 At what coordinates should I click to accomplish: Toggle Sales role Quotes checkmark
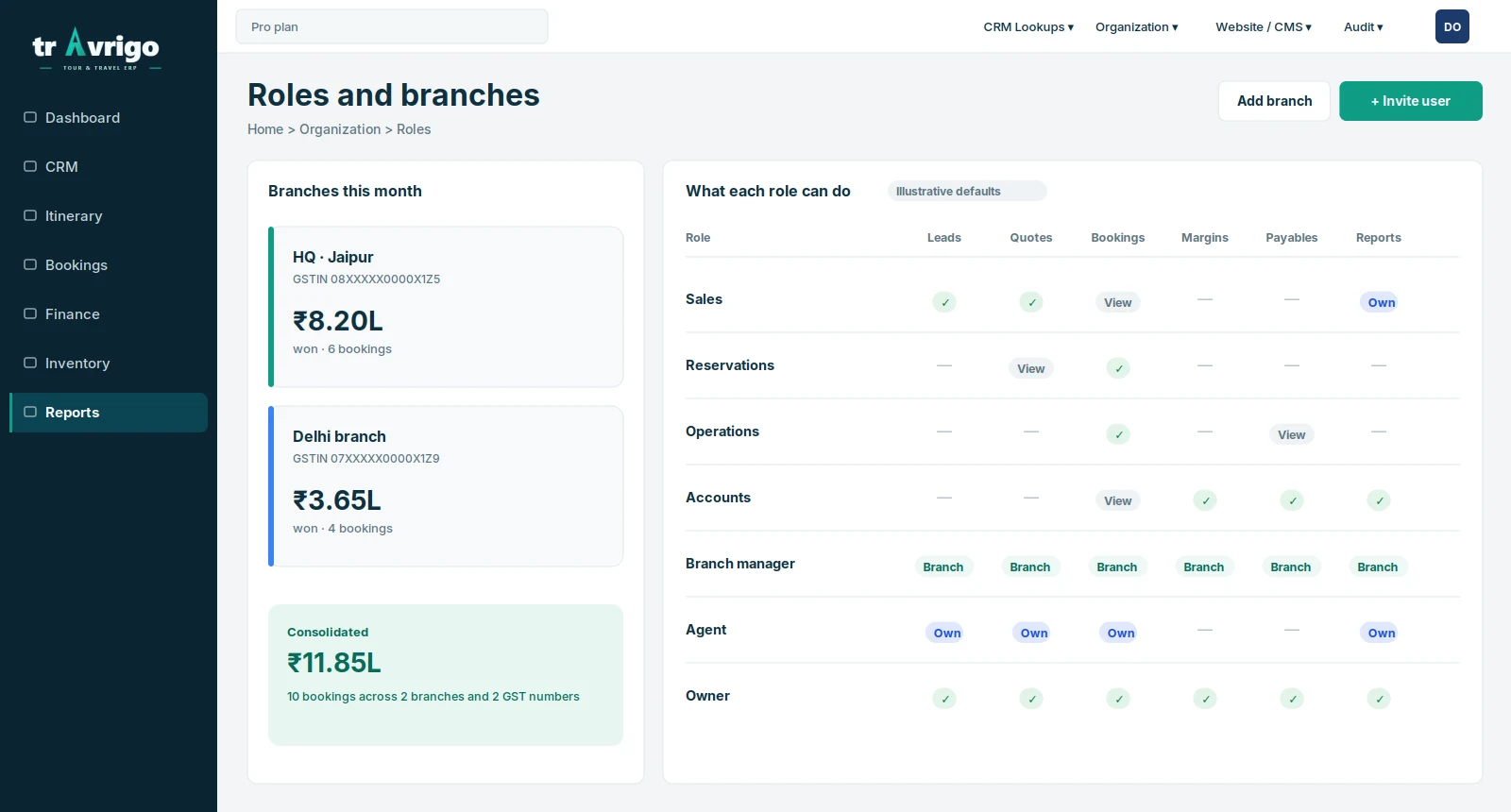(1031, 302)
